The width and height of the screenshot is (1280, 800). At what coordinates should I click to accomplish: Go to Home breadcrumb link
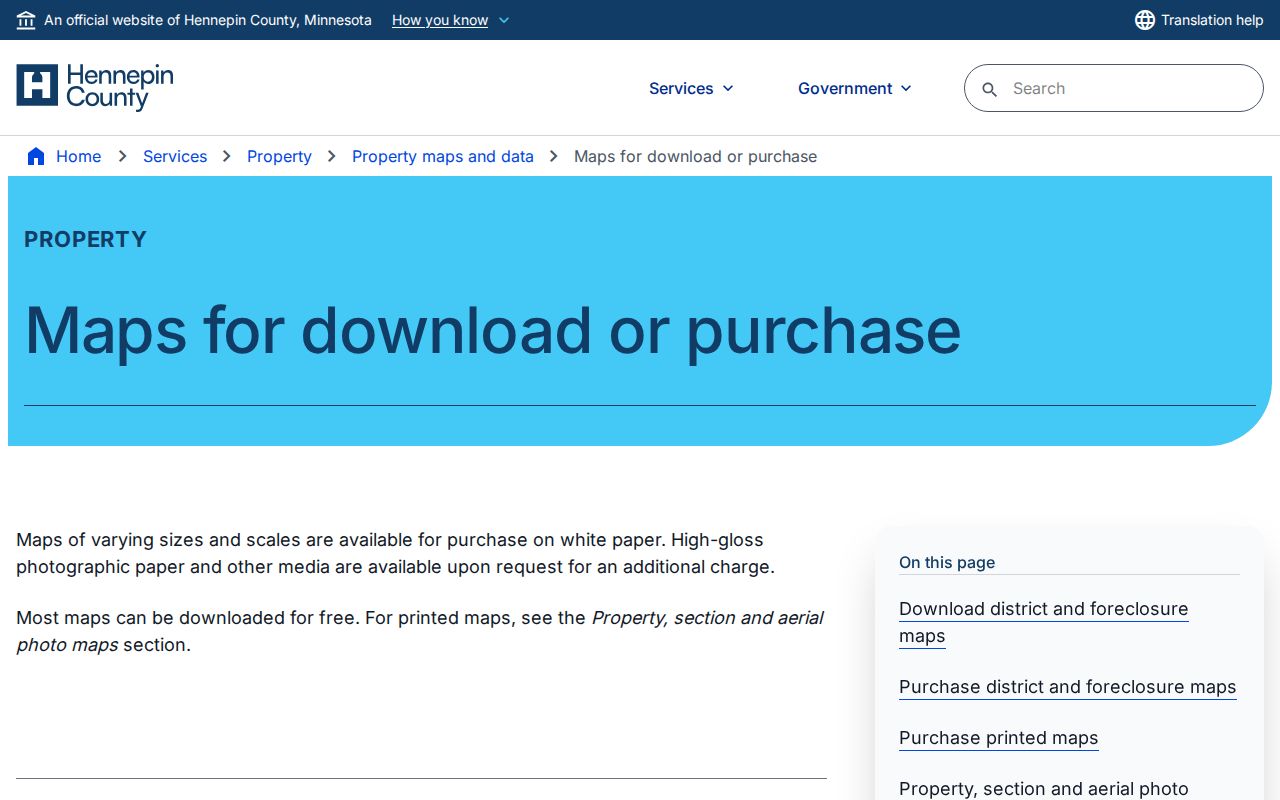(78, 156)
